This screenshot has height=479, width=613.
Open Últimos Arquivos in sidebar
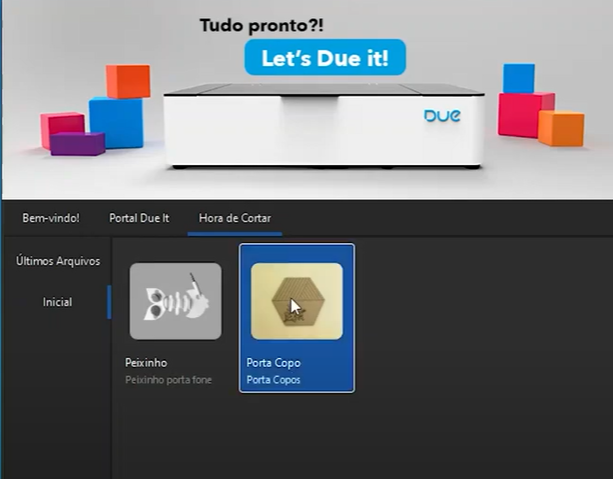click(x=58, y=261)
